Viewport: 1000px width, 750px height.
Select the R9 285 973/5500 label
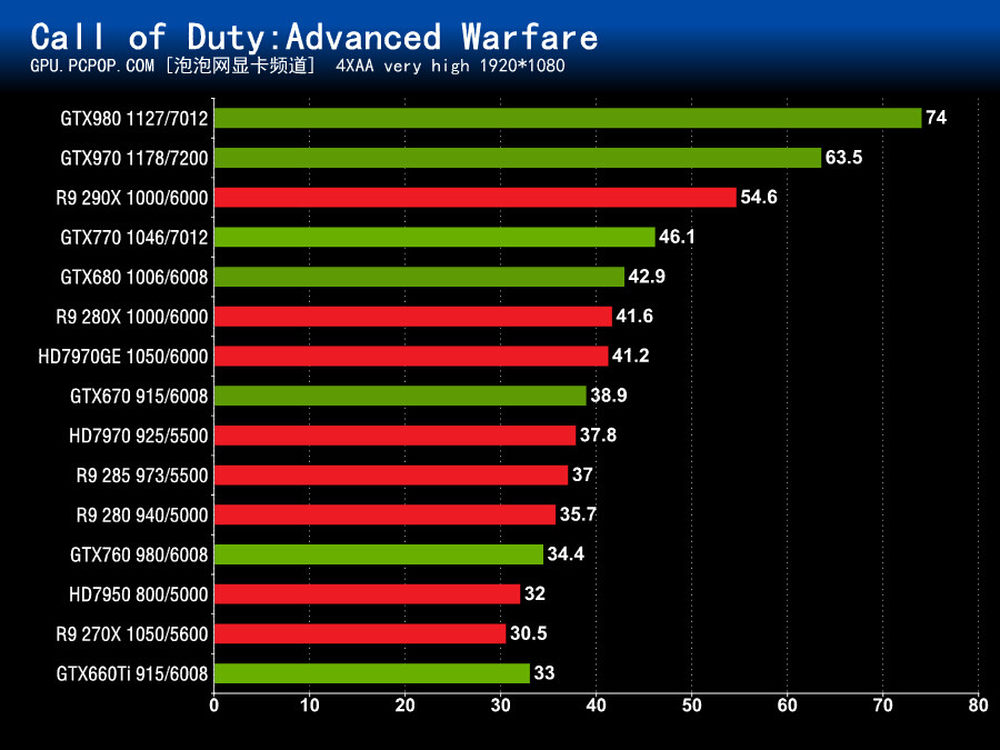(x=142, y=475)
